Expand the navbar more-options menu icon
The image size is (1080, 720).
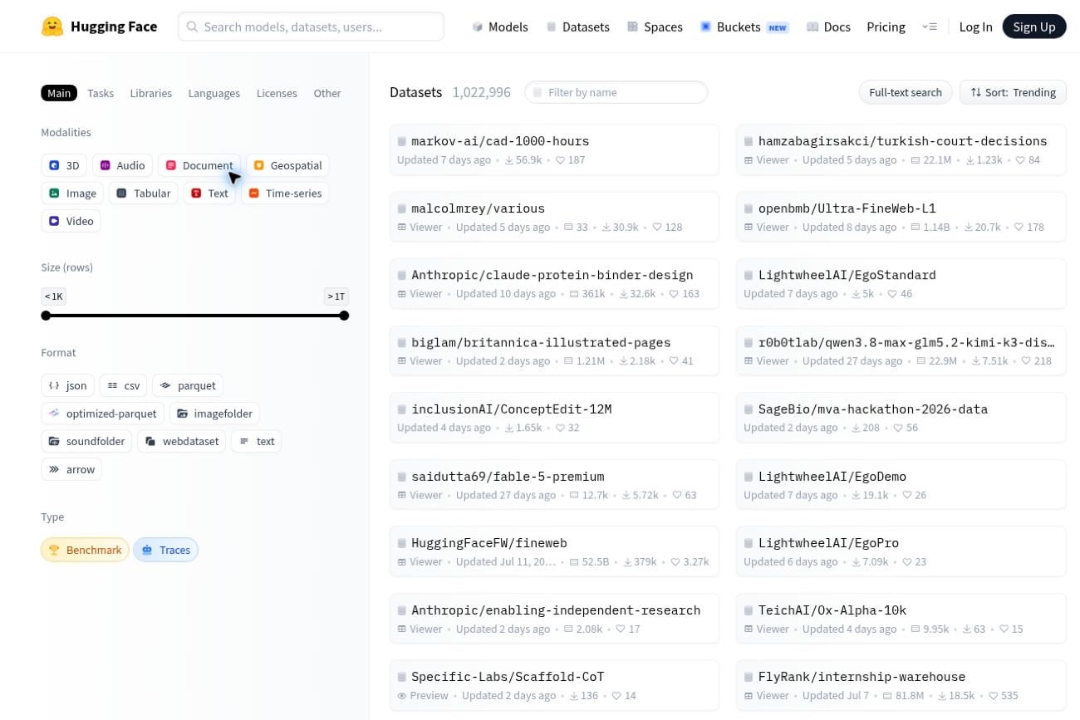pos(929,27)
